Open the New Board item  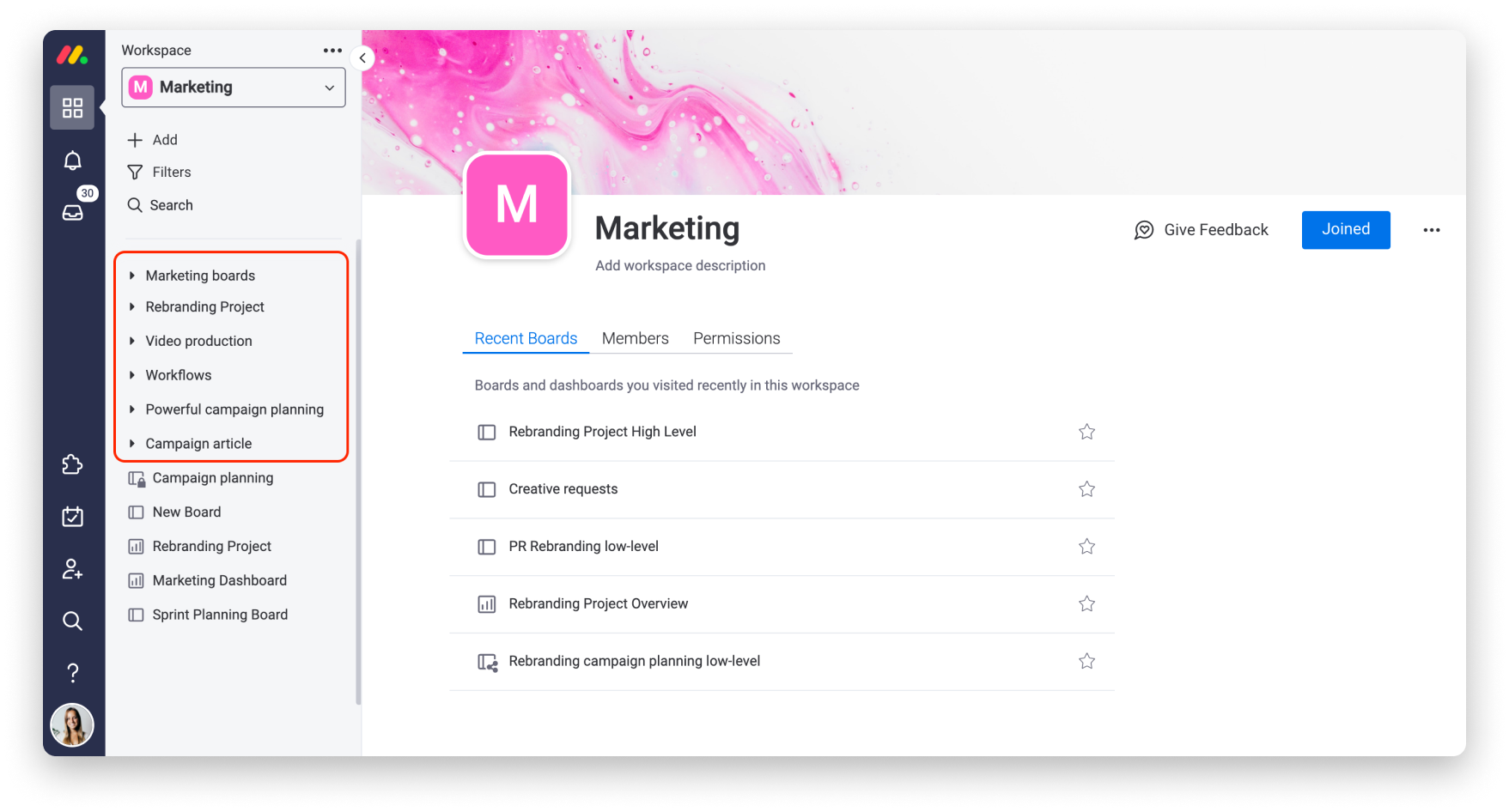(x=186, y=512)
